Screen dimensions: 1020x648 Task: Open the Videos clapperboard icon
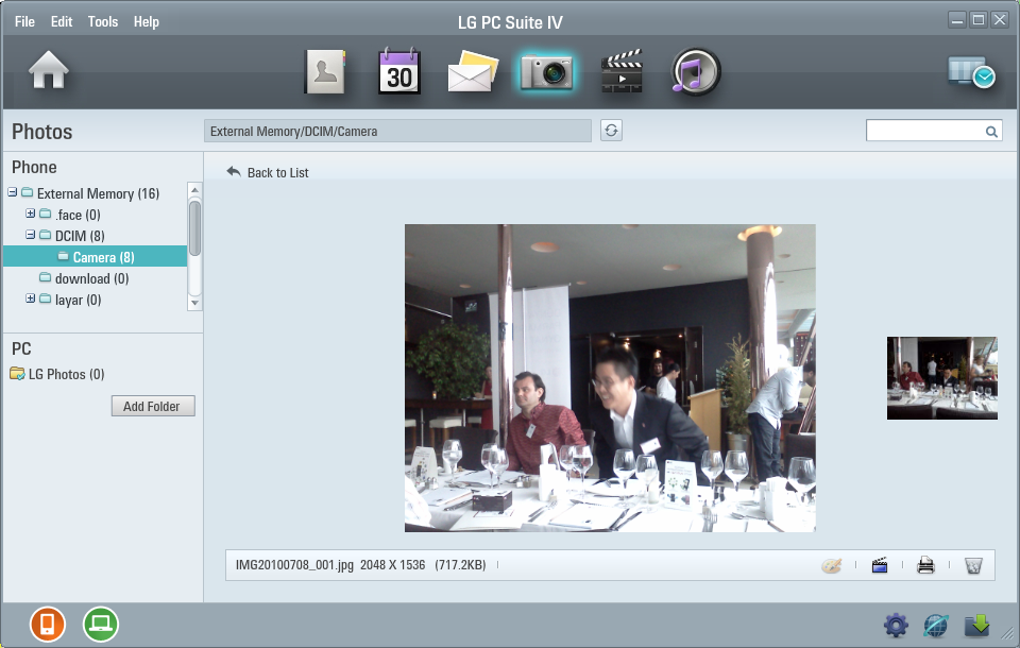(x=622, y=71)
